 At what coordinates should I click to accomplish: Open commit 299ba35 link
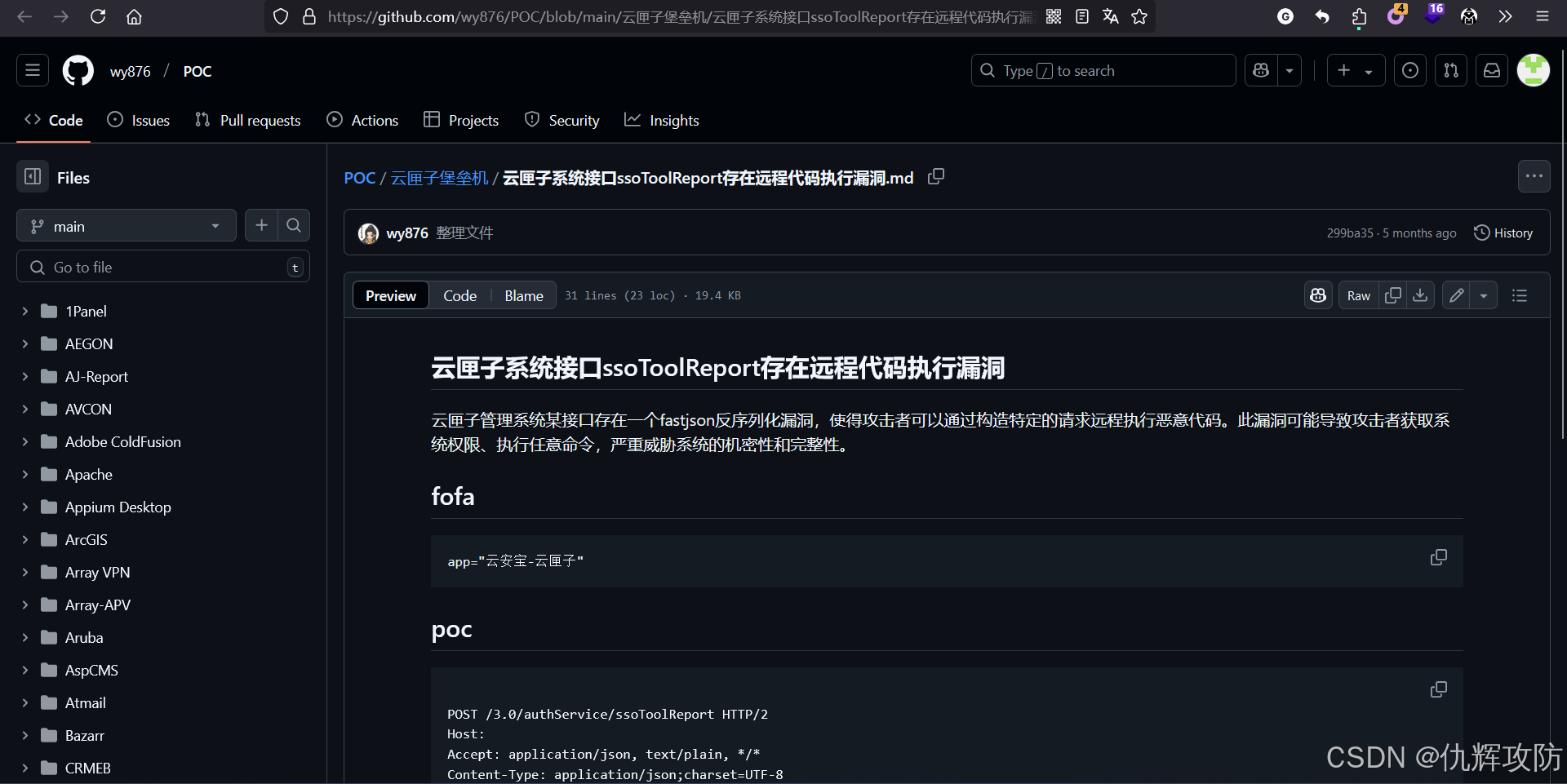(x=1350, y=233)
